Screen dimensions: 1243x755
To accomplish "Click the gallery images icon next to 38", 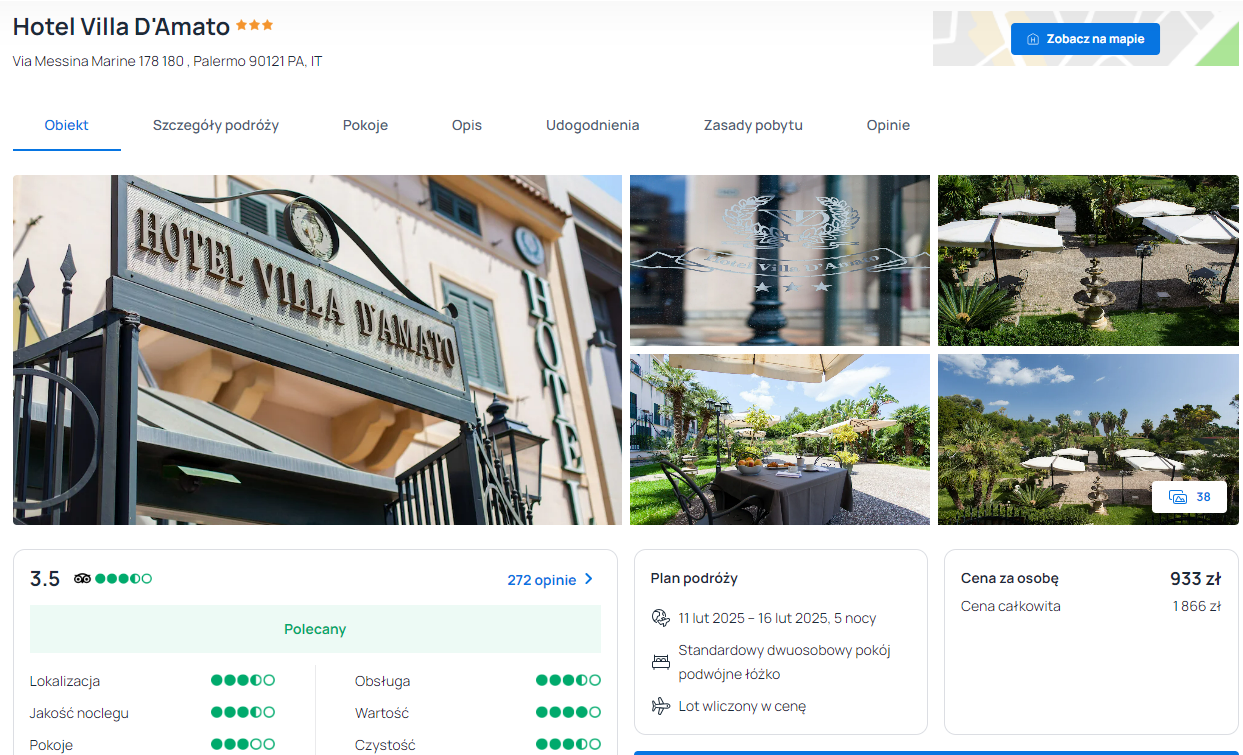I will (1178, 497).
